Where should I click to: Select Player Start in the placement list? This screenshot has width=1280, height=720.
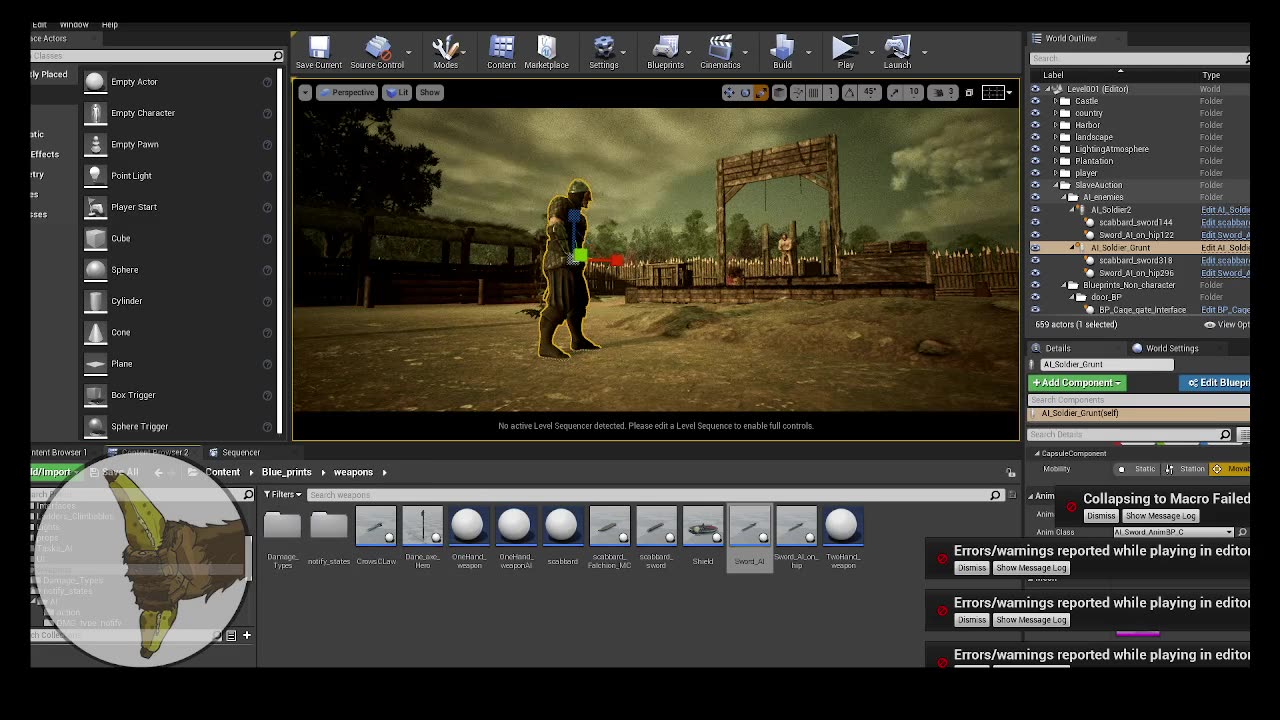(x=178, y=207)
